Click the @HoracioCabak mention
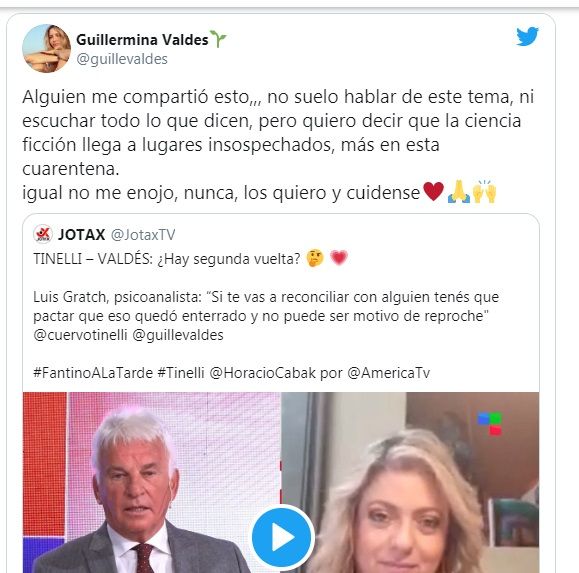The image size is (579, 573). click(x=263, y=373)
